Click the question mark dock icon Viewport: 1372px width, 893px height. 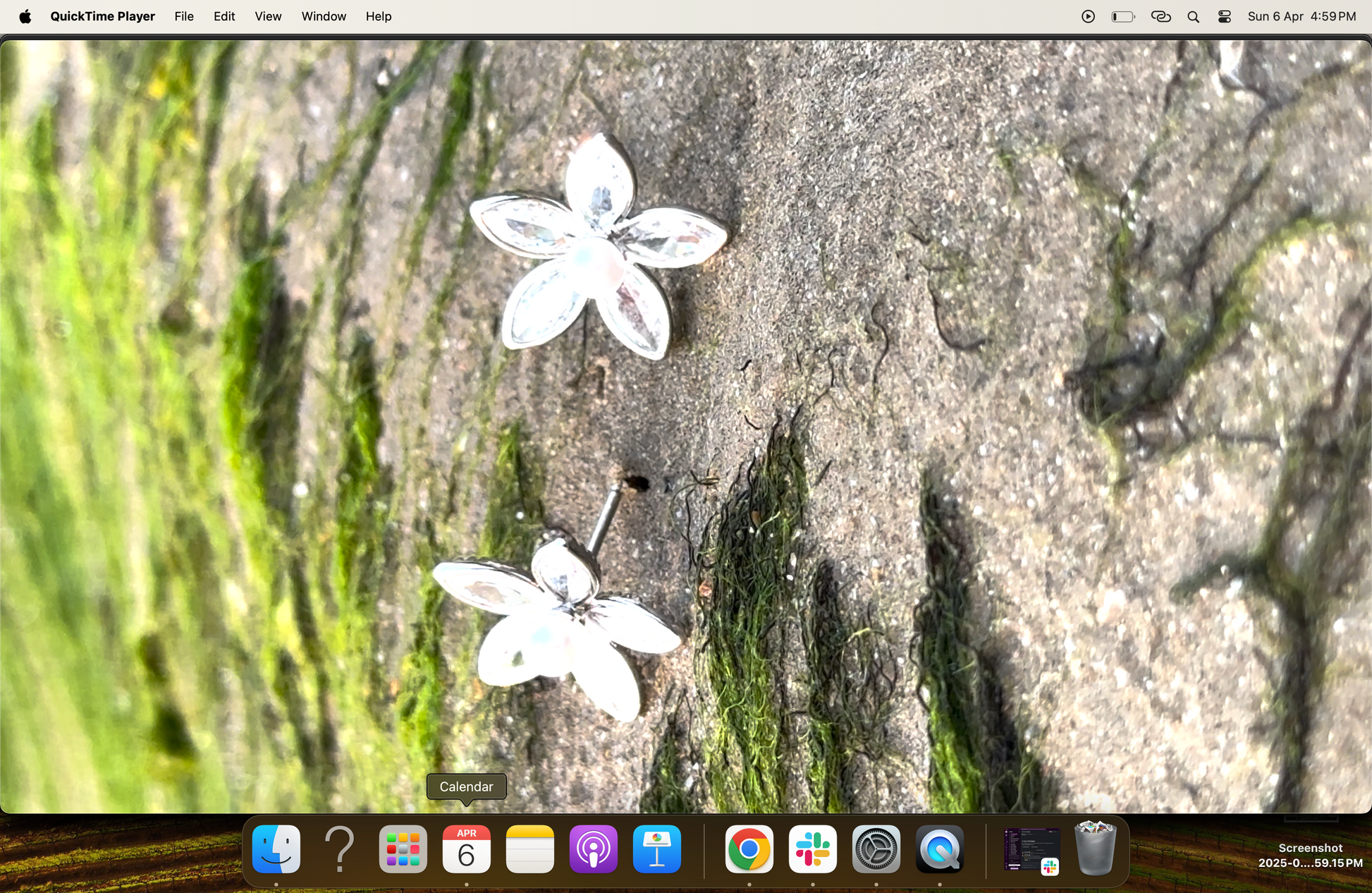click(340, 849)
